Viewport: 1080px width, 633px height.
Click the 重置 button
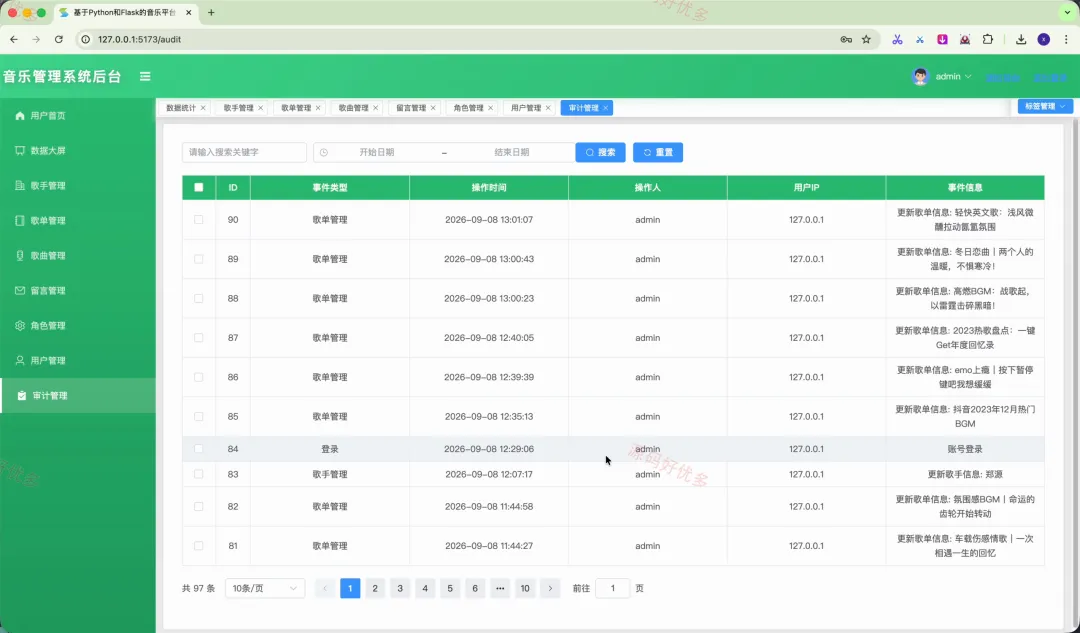click(658, 152)
